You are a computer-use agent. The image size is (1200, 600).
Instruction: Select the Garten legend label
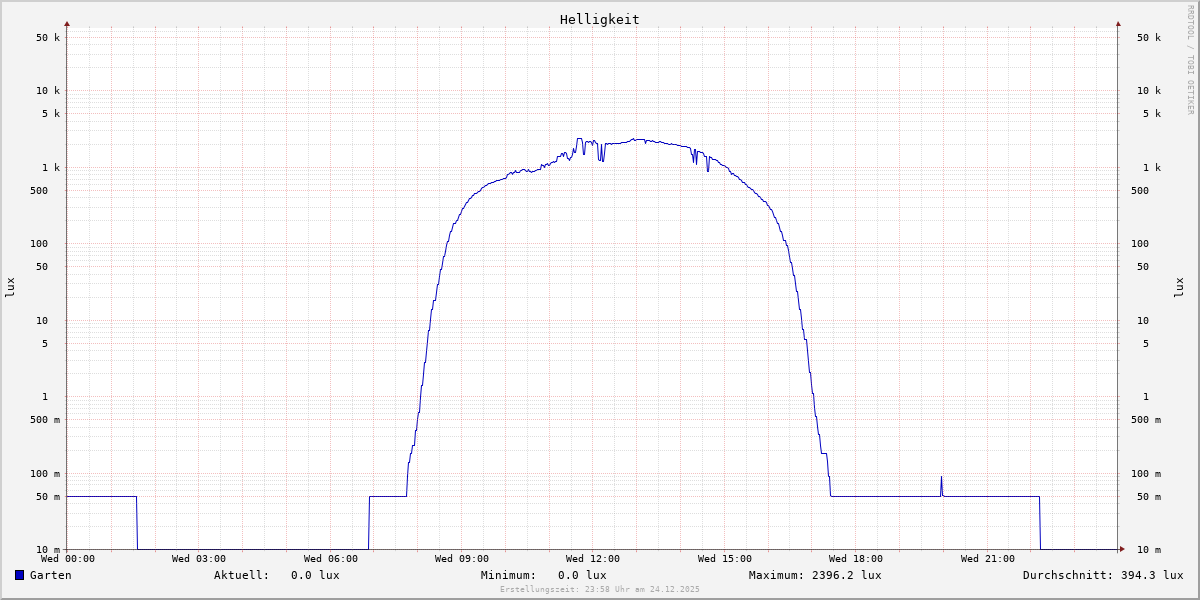(50, 575)
